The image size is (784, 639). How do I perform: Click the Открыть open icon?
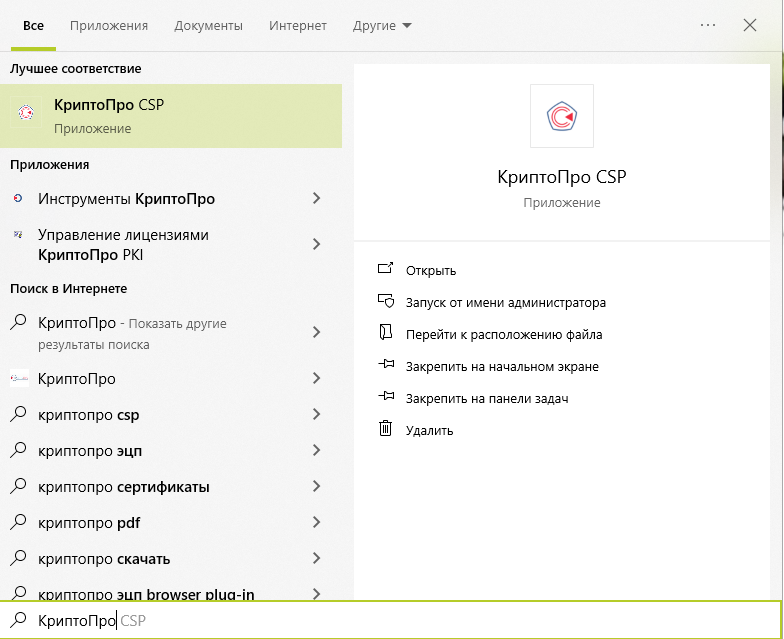(x=386, y=268)
